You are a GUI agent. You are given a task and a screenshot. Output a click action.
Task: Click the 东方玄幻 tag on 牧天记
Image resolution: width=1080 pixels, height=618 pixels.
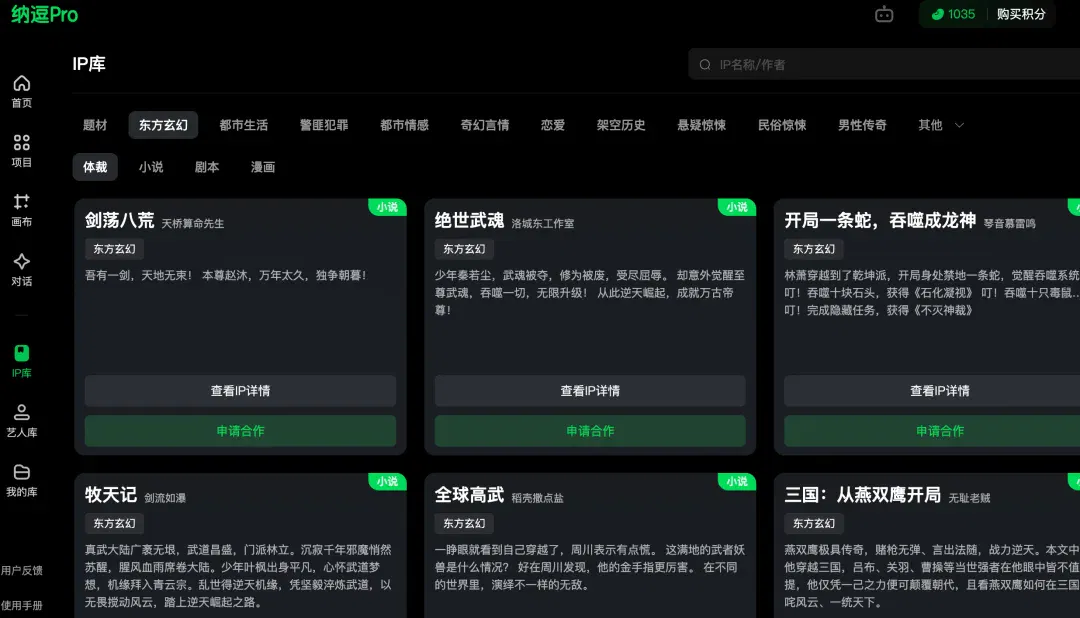click(x=114, y=524)
